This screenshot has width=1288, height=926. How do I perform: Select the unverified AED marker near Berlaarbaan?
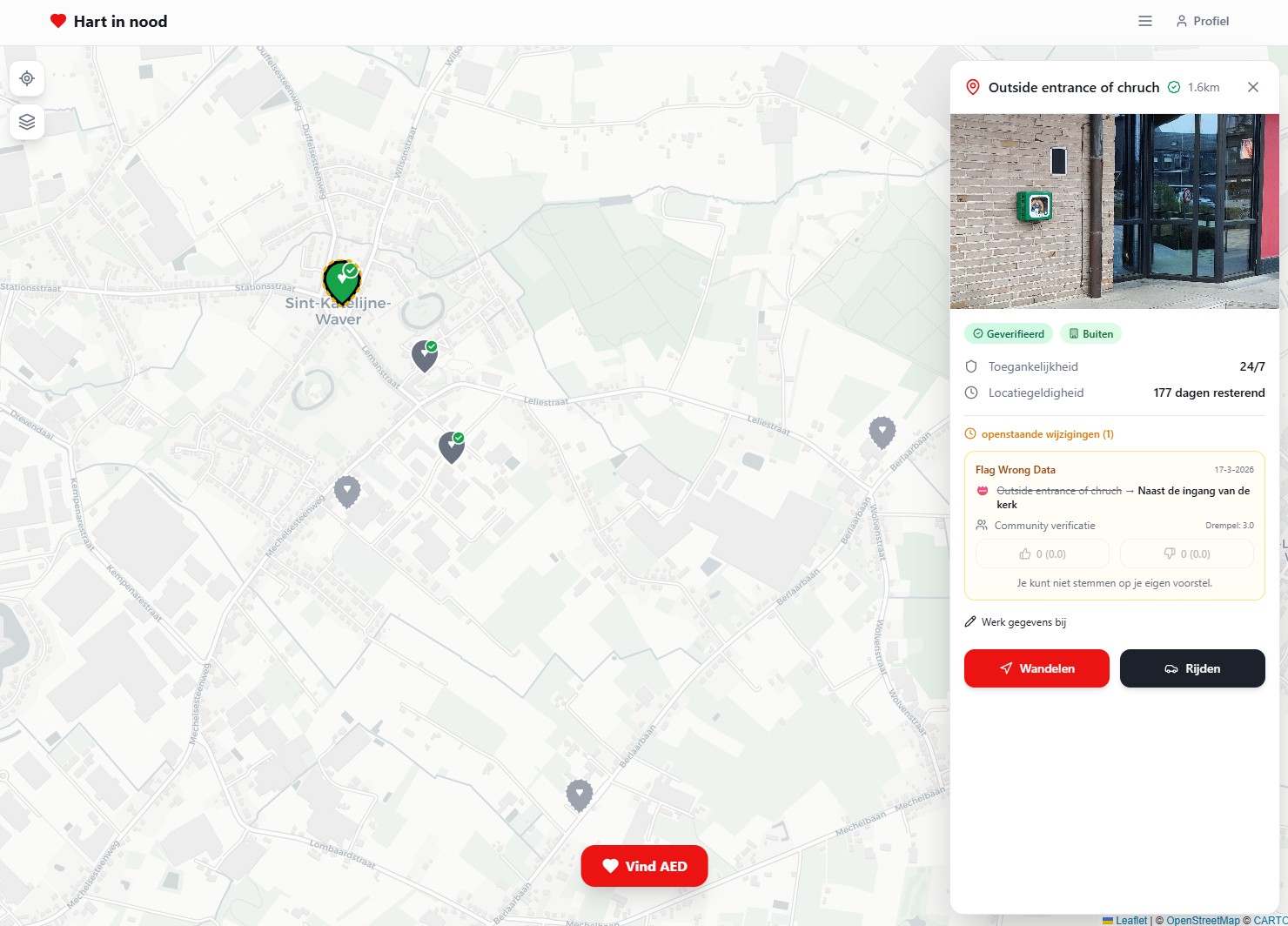click(x=882, y=431)
